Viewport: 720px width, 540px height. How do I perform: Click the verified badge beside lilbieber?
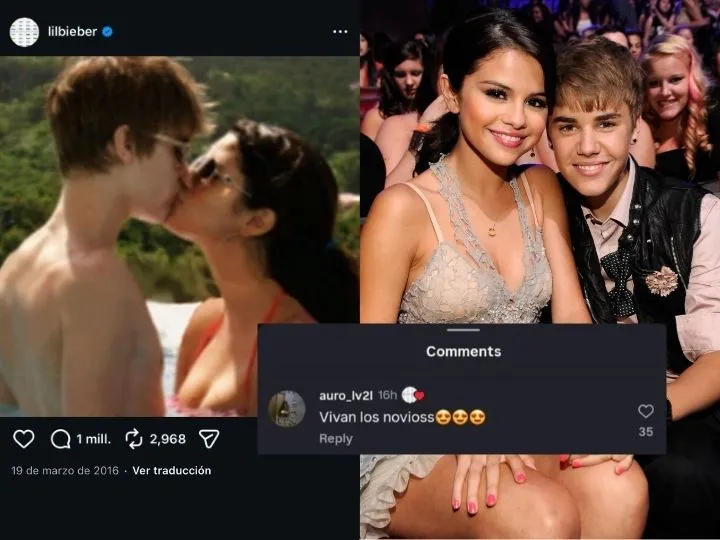click(x=108, y=31)
